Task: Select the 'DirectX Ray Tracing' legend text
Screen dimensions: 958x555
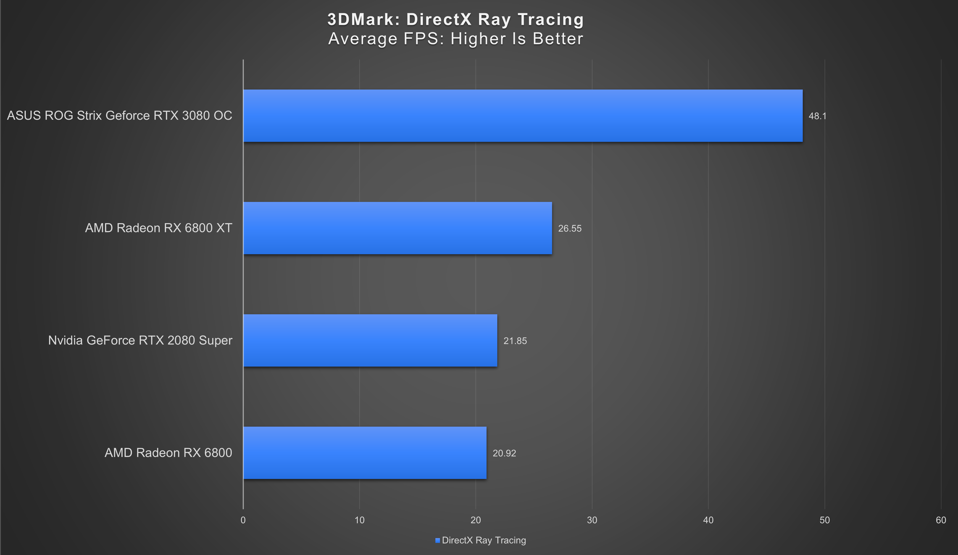Action: point(484,540)
